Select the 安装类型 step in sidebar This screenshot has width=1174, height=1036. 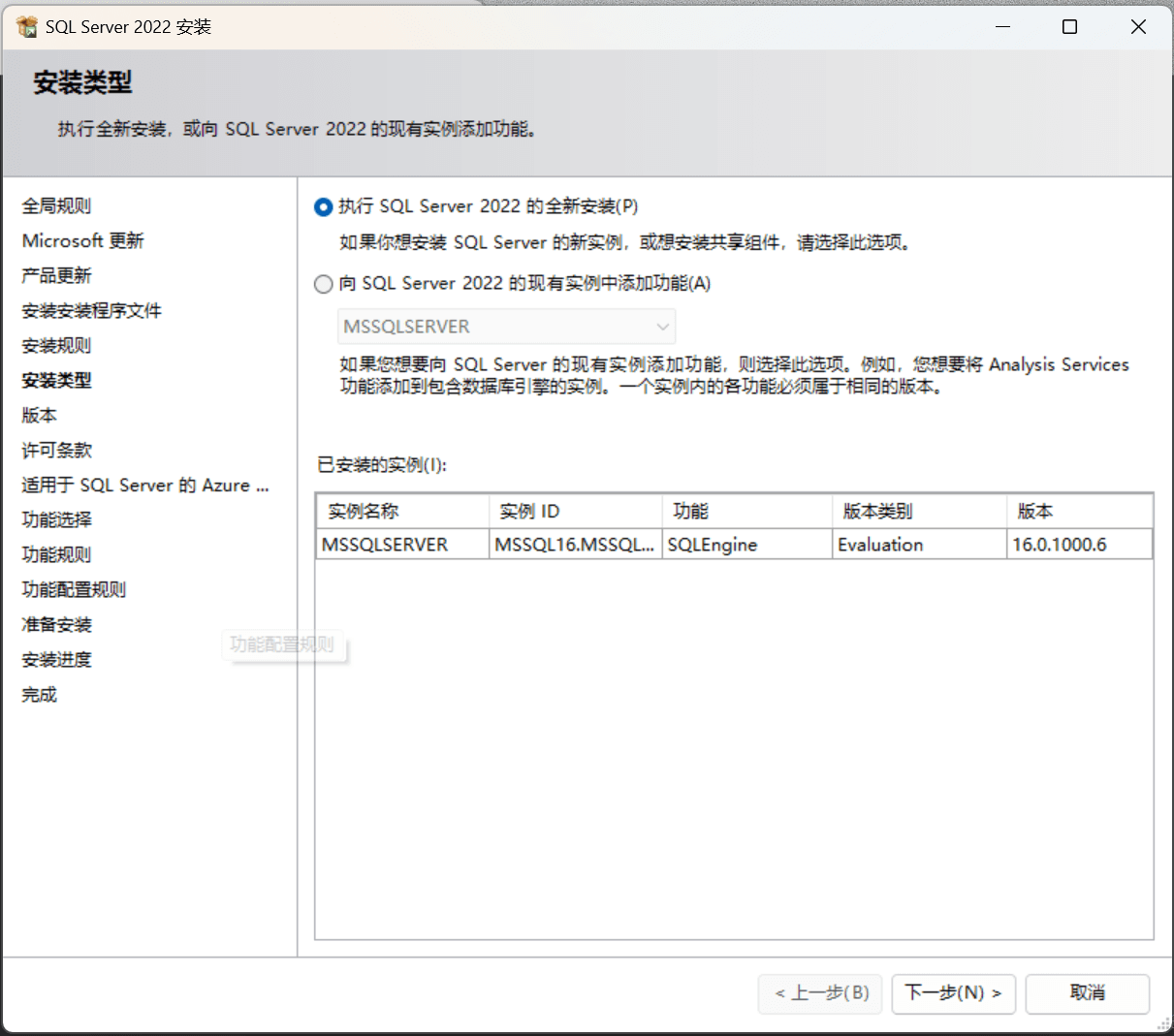click(x=56, y=380)
